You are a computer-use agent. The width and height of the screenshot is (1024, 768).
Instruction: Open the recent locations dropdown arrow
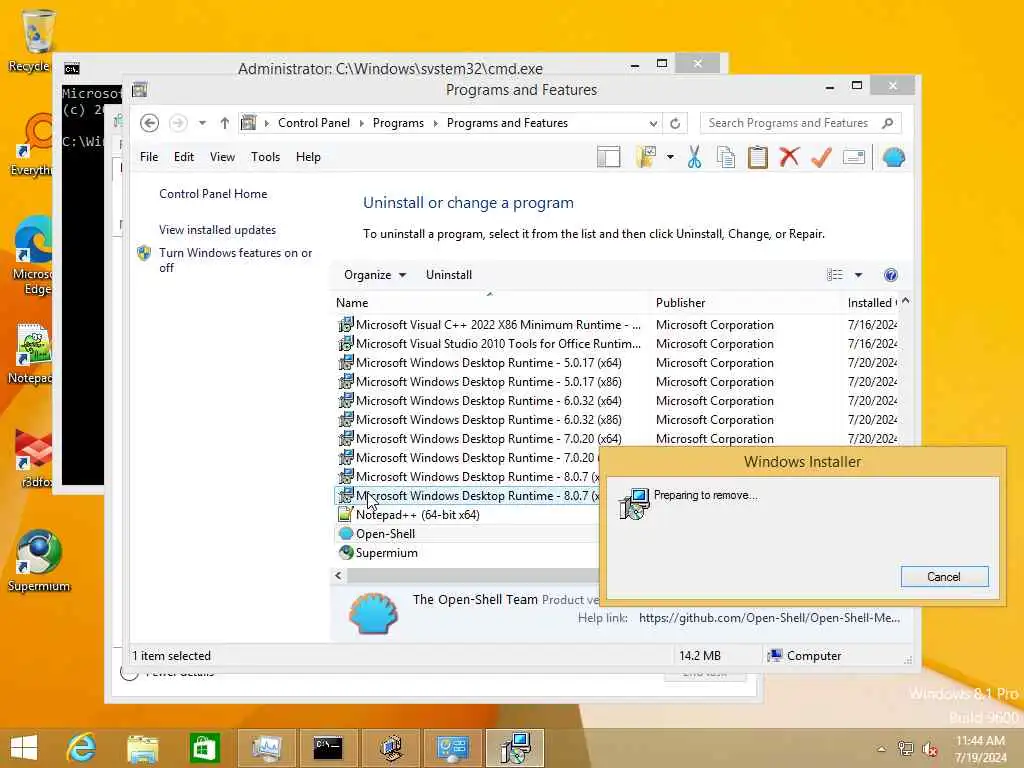pos(202,123)
